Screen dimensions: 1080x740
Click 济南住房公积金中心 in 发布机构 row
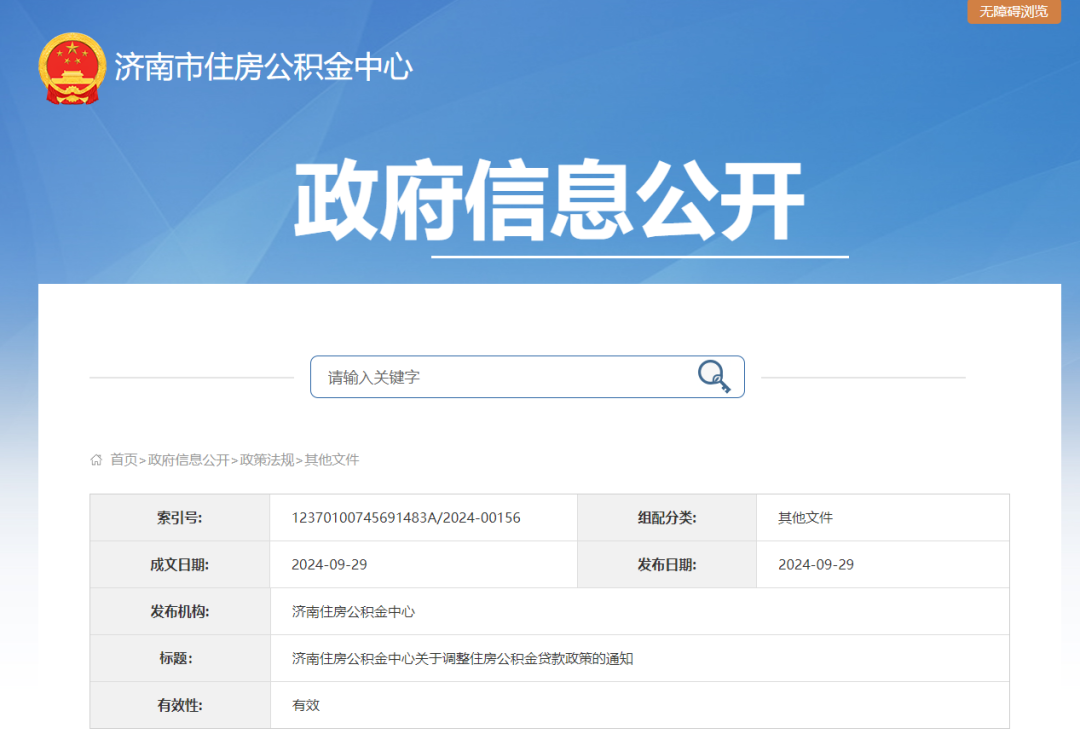pos(353,612)
